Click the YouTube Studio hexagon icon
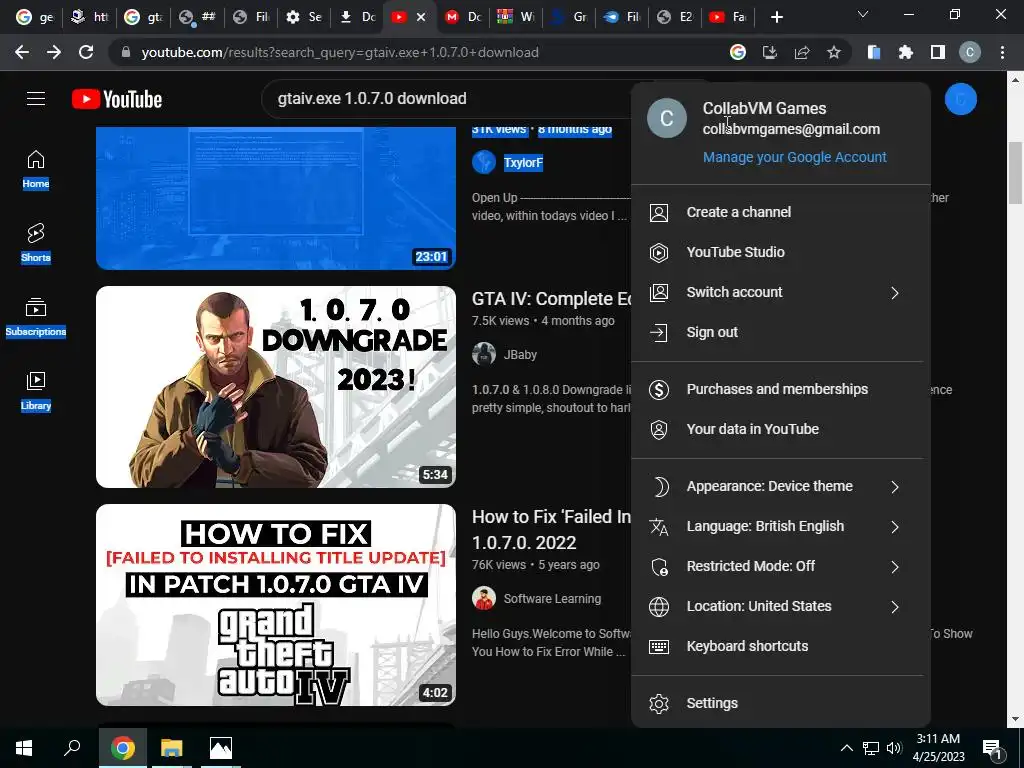 tap(659, 252)
